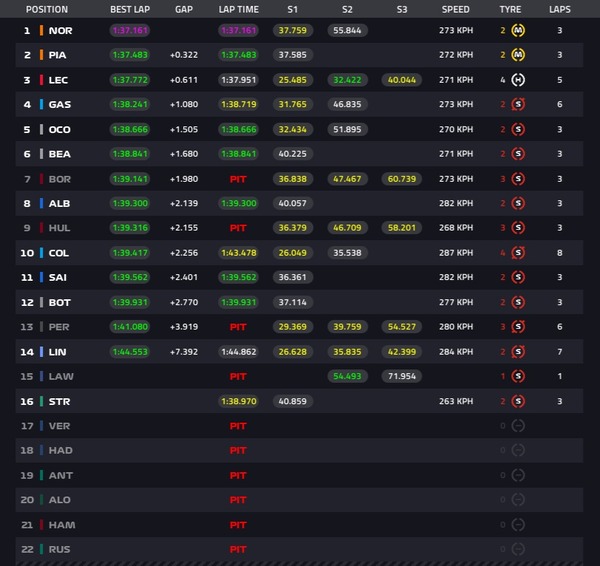
Task: Click the S3 column header
Action: (x=402, y=10)
